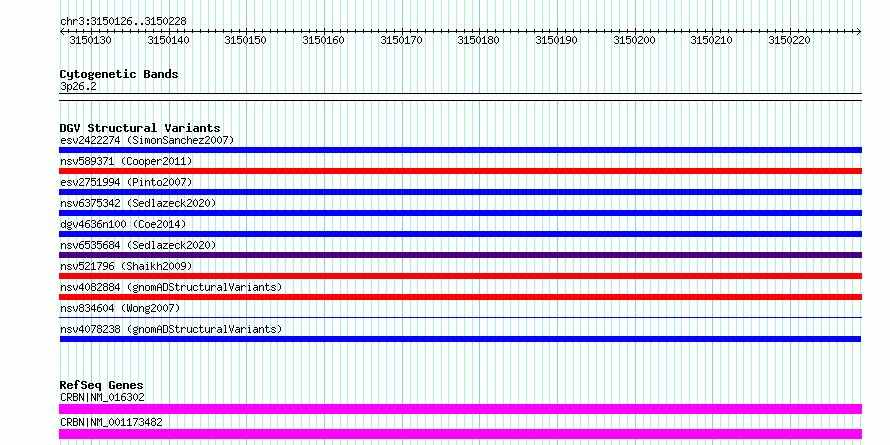890x445 pixels.
Task: Click the 3150200 ruler tick label
Action: [635, 40]
